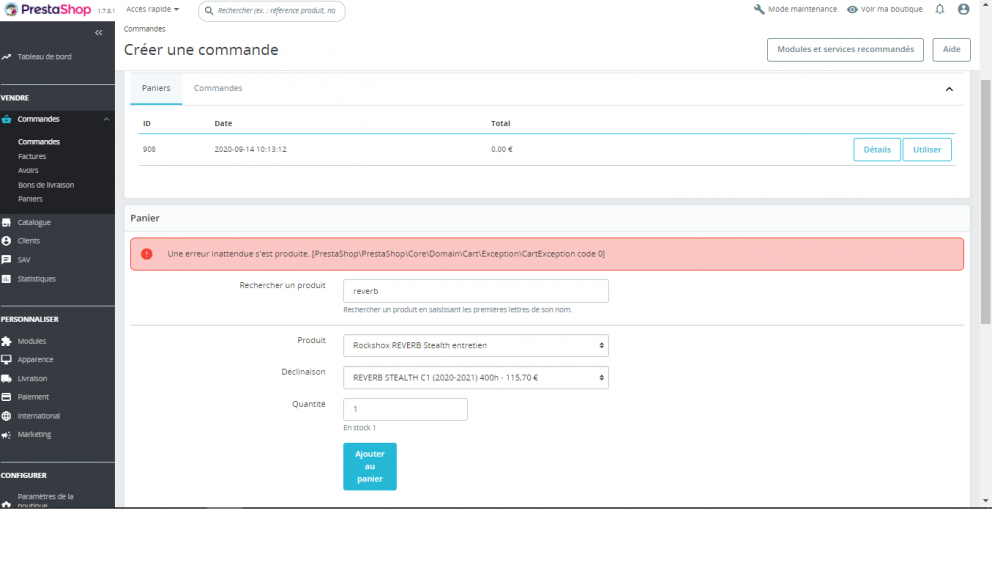Click the Commandes basket icon in the sidebar

(6, 119)
